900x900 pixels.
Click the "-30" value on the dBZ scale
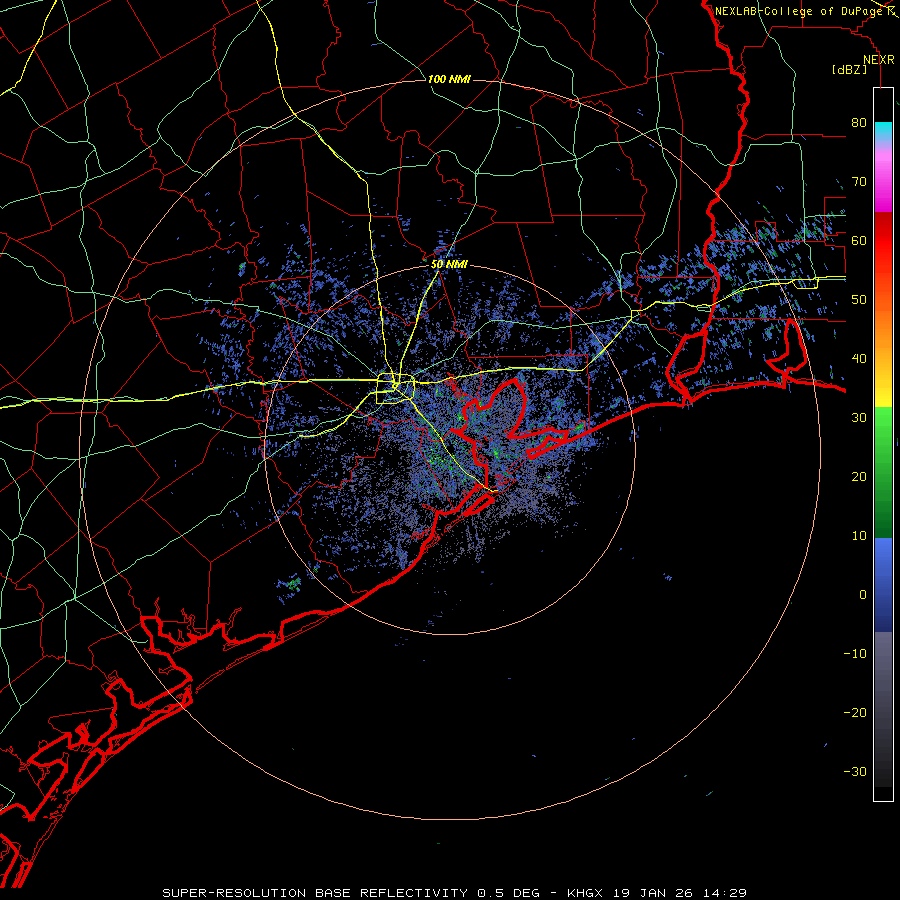coord(855,772)
